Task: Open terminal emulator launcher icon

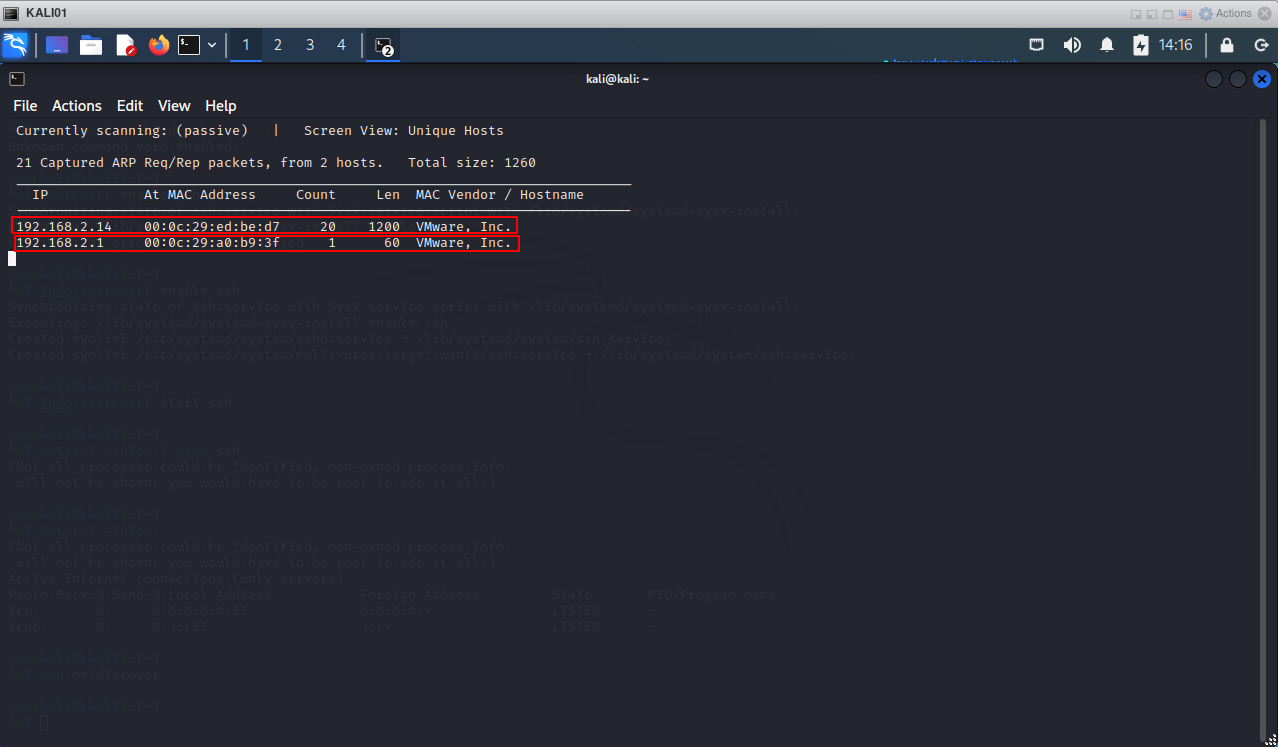Action: (189, 45)
